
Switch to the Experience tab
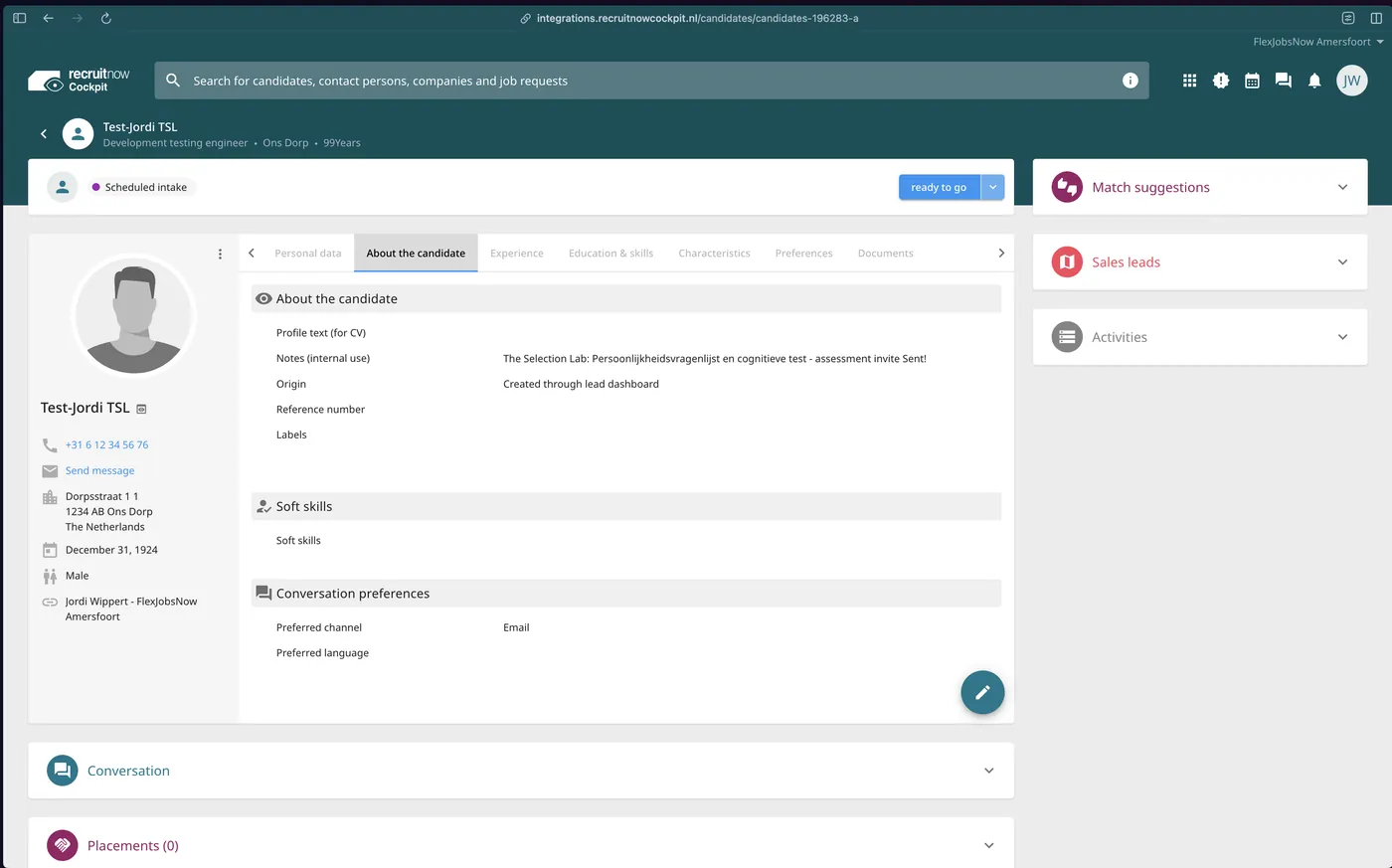click(x=517, y=254)
